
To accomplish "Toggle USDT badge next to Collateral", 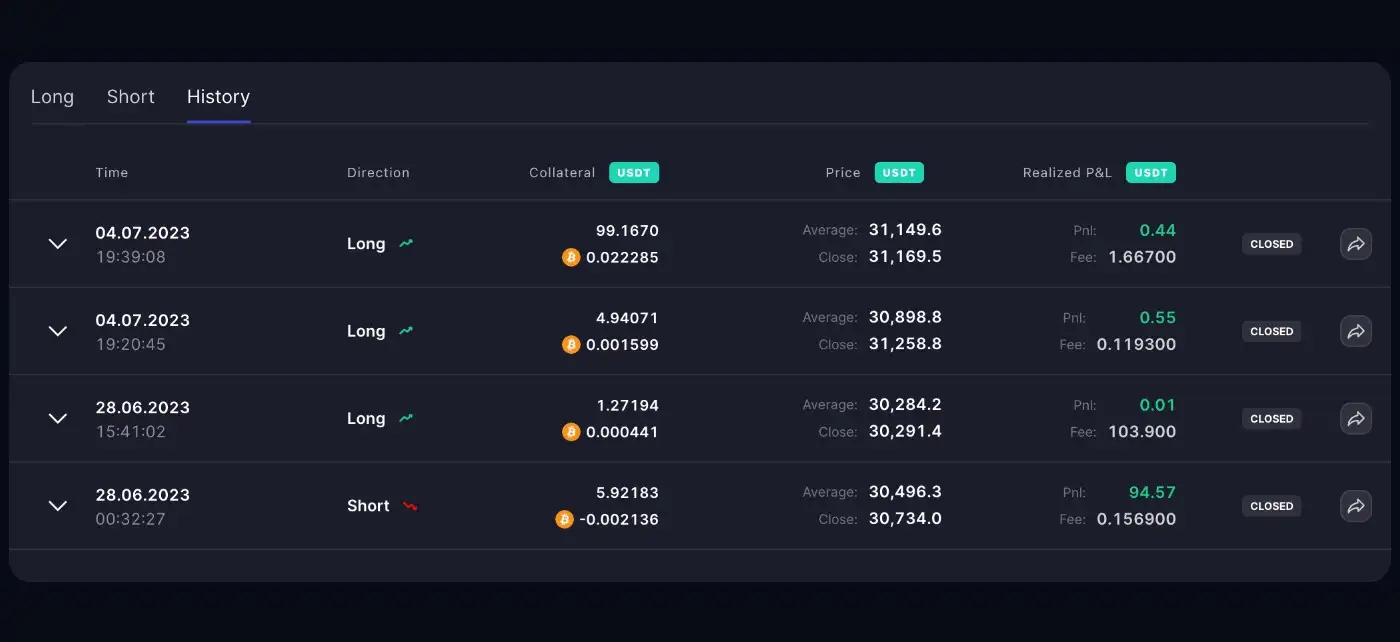I will [x=634, y=173].
